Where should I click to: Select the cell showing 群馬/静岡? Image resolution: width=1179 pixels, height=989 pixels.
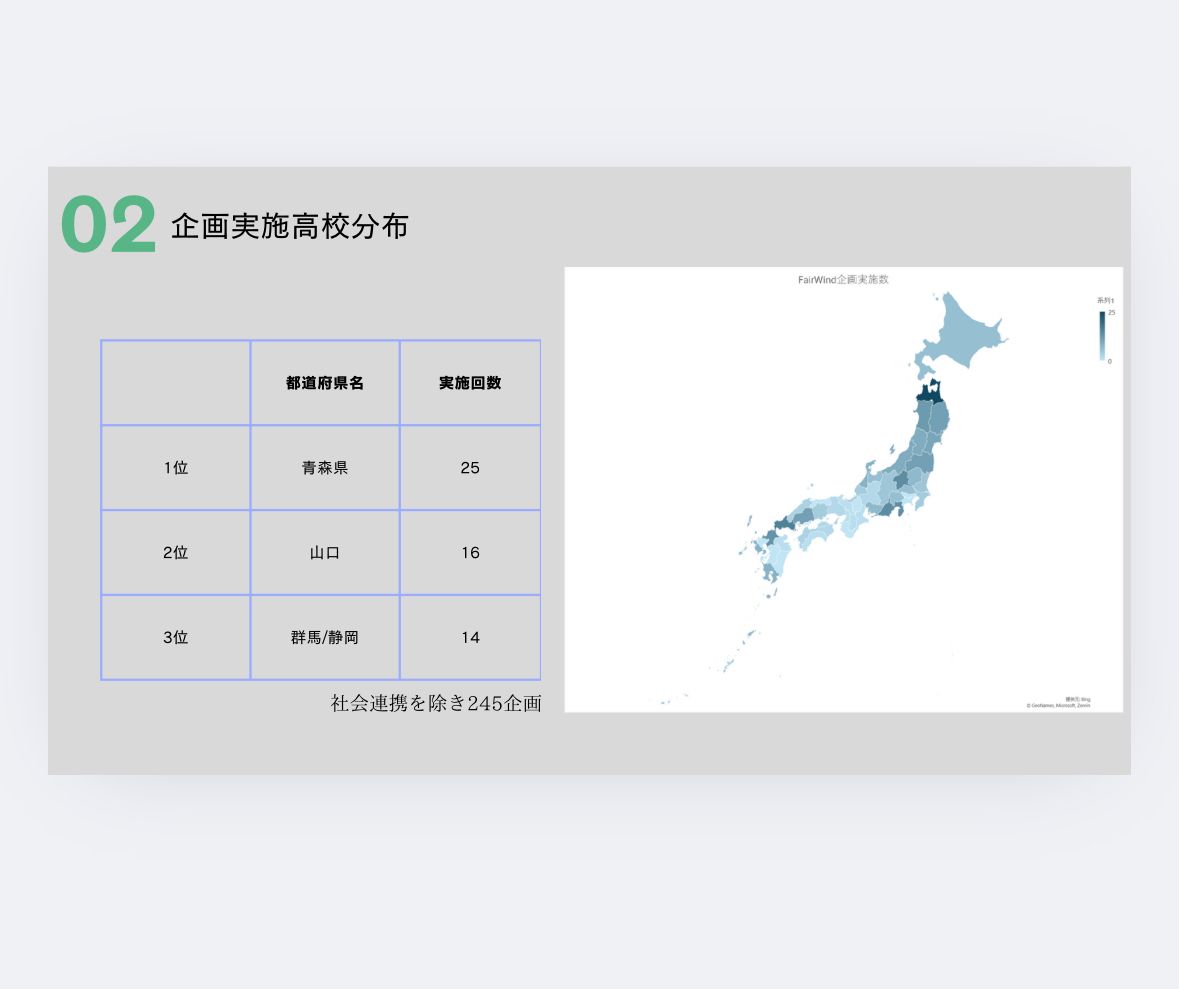[323, 636]
